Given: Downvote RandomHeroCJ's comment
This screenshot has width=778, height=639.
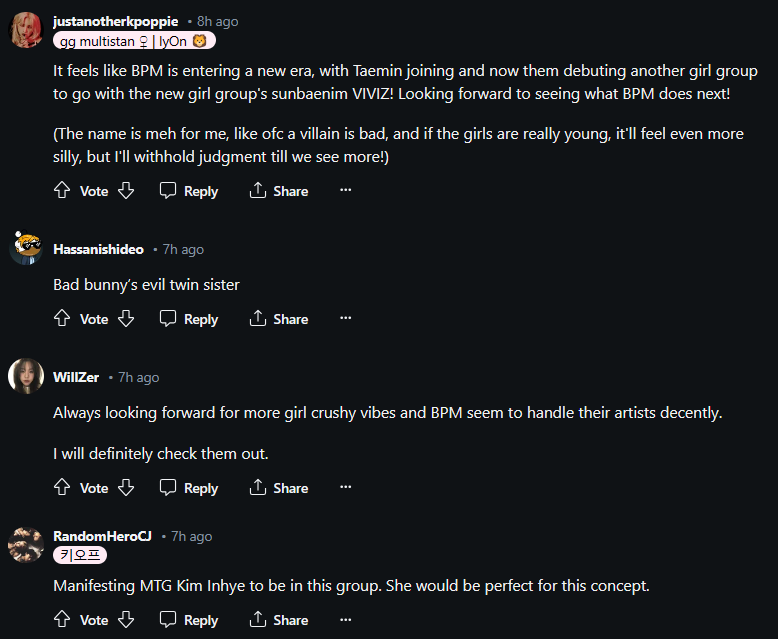Looking at the screenshot, I should point(126,620).
